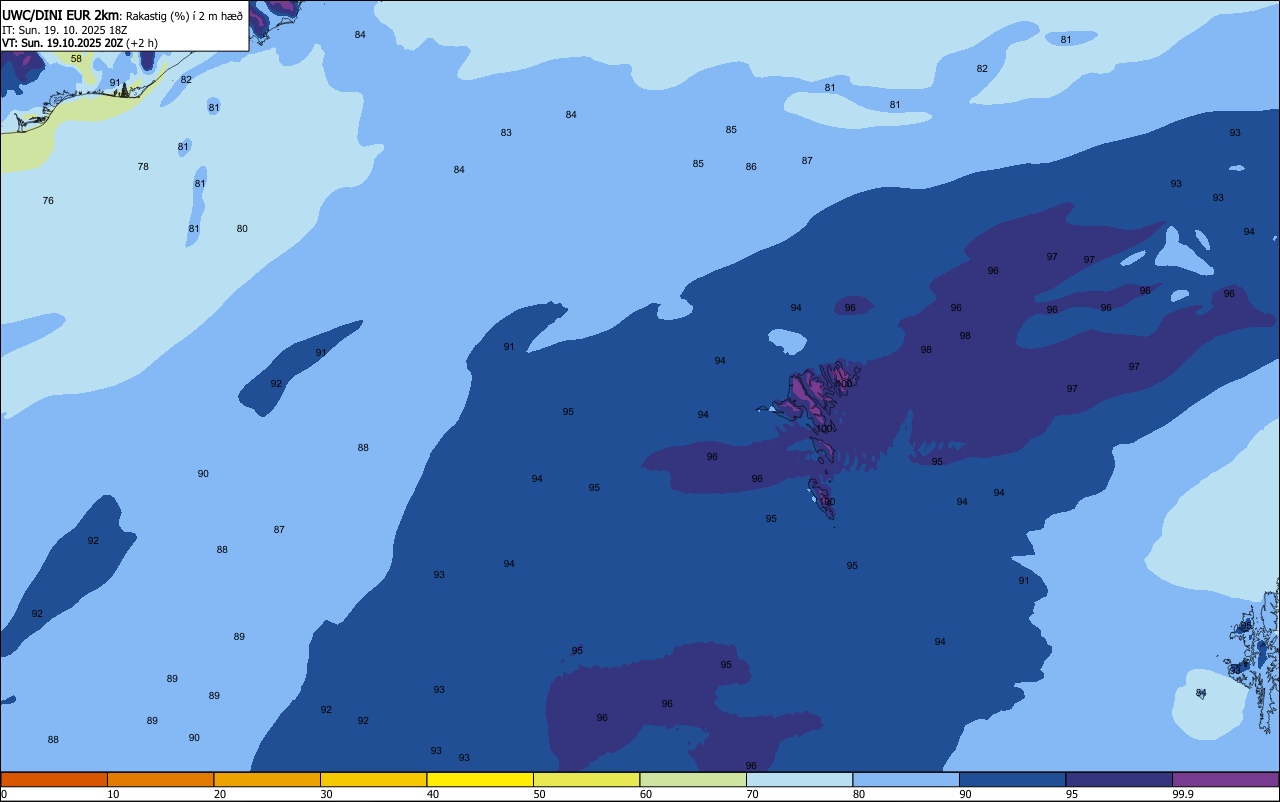
Task: Click the '95' legend scale label
Action: click(1072, 794)
